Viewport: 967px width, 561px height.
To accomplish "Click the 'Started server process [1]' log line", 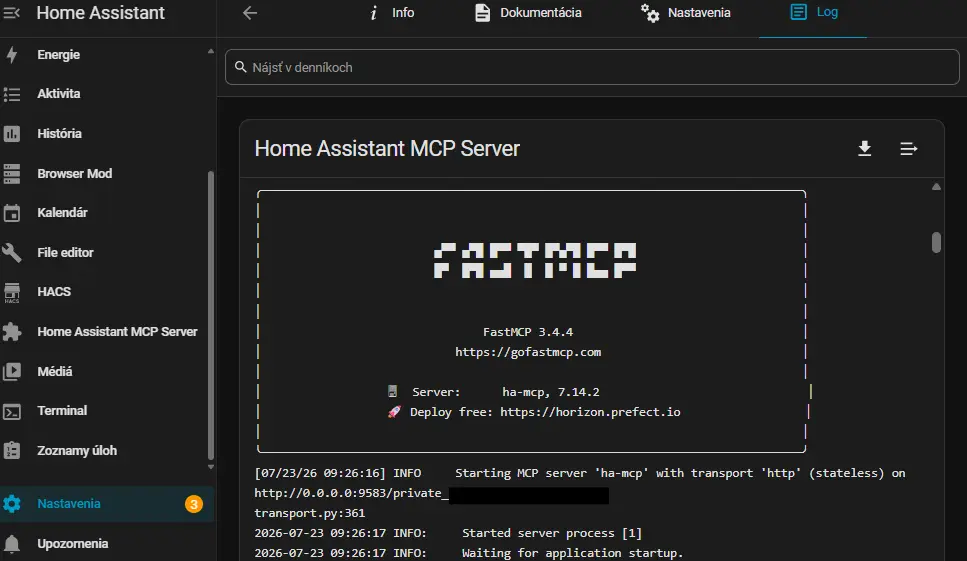I will (x=552, y=533).
